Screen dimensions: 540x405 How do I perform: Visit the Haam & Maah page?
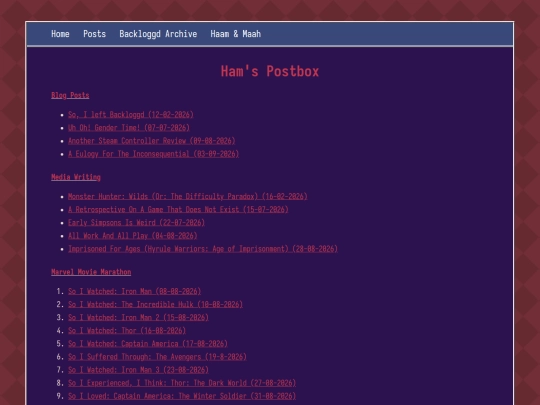pyautogui.click(x=236, y=34)
